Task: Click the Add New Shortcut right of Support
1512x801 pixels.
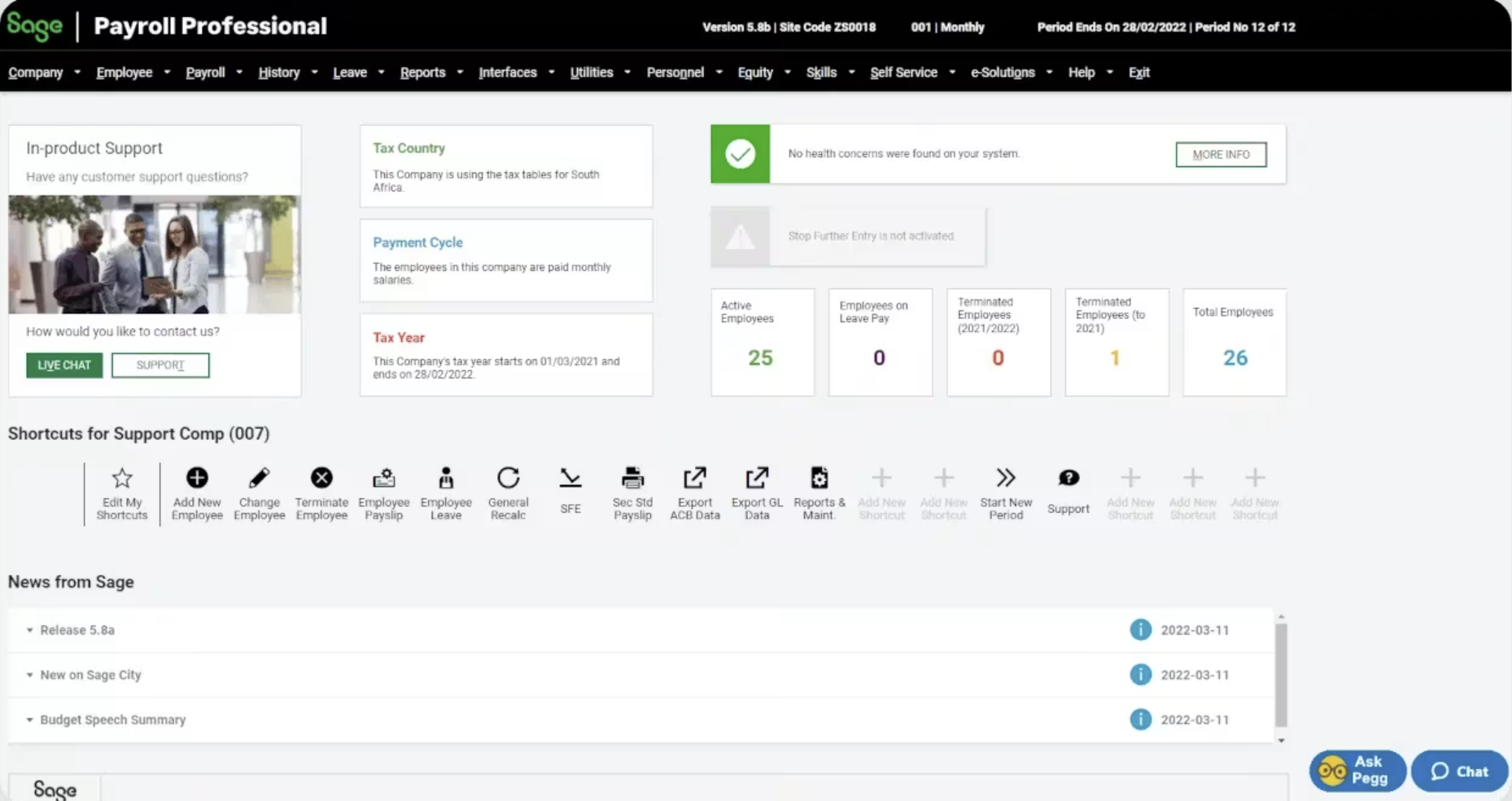Action: [1130, 493]
